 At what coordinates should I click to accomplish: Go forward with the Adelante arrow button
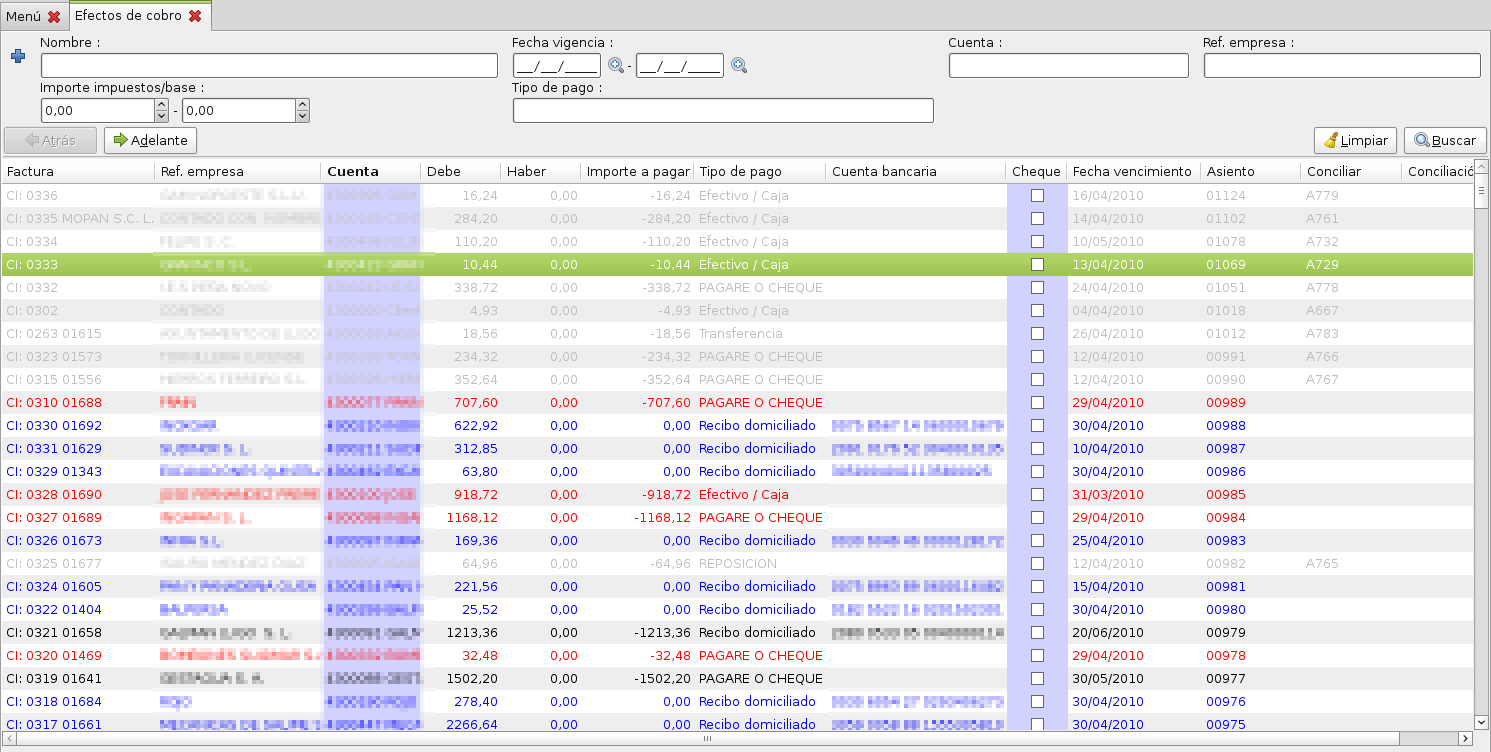click(x=151, y=141)
